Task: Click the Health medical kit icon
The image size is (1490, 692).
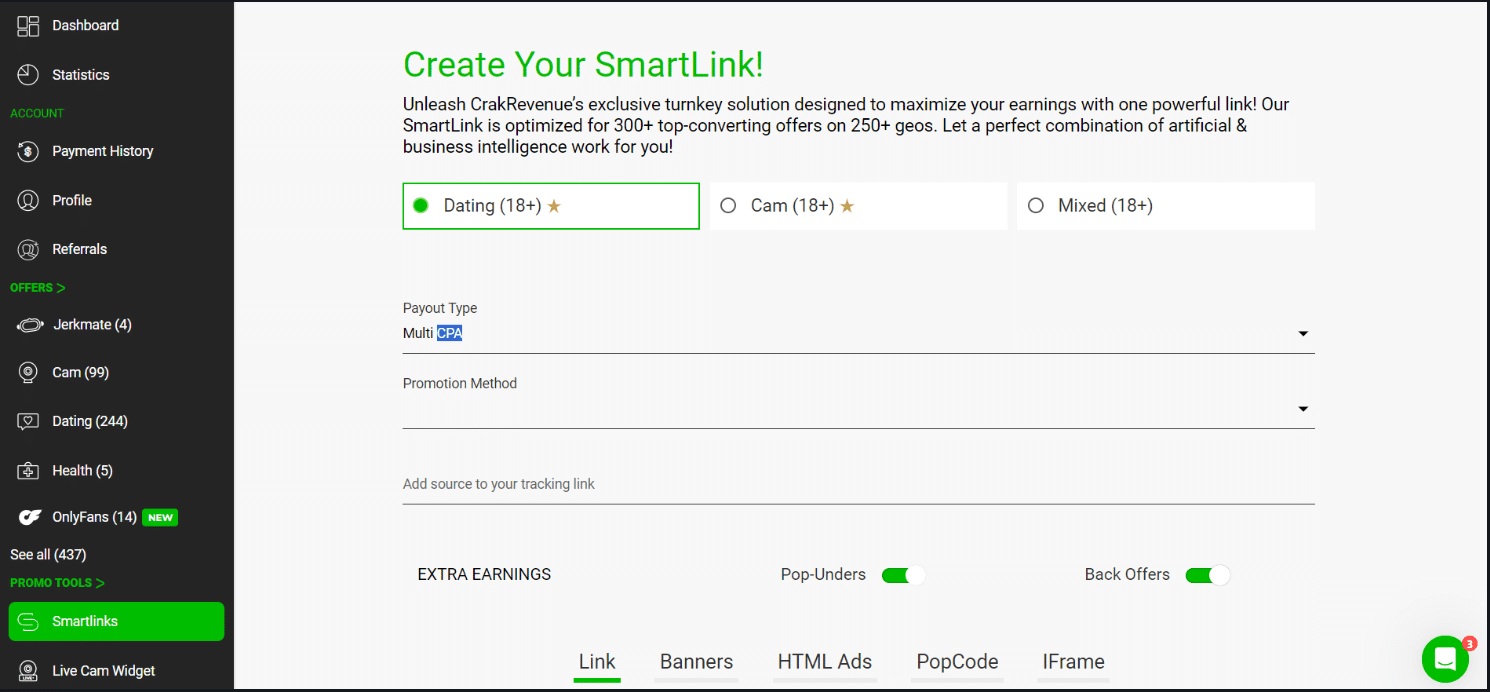Action: 28,470
